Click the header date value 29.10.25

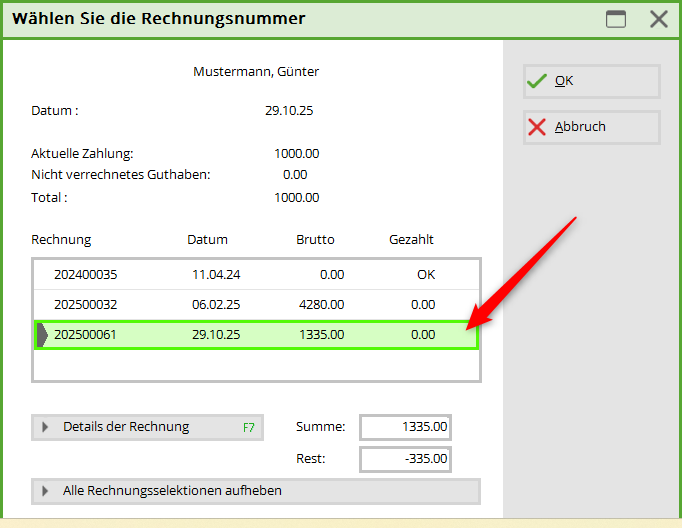coord(289,110)
